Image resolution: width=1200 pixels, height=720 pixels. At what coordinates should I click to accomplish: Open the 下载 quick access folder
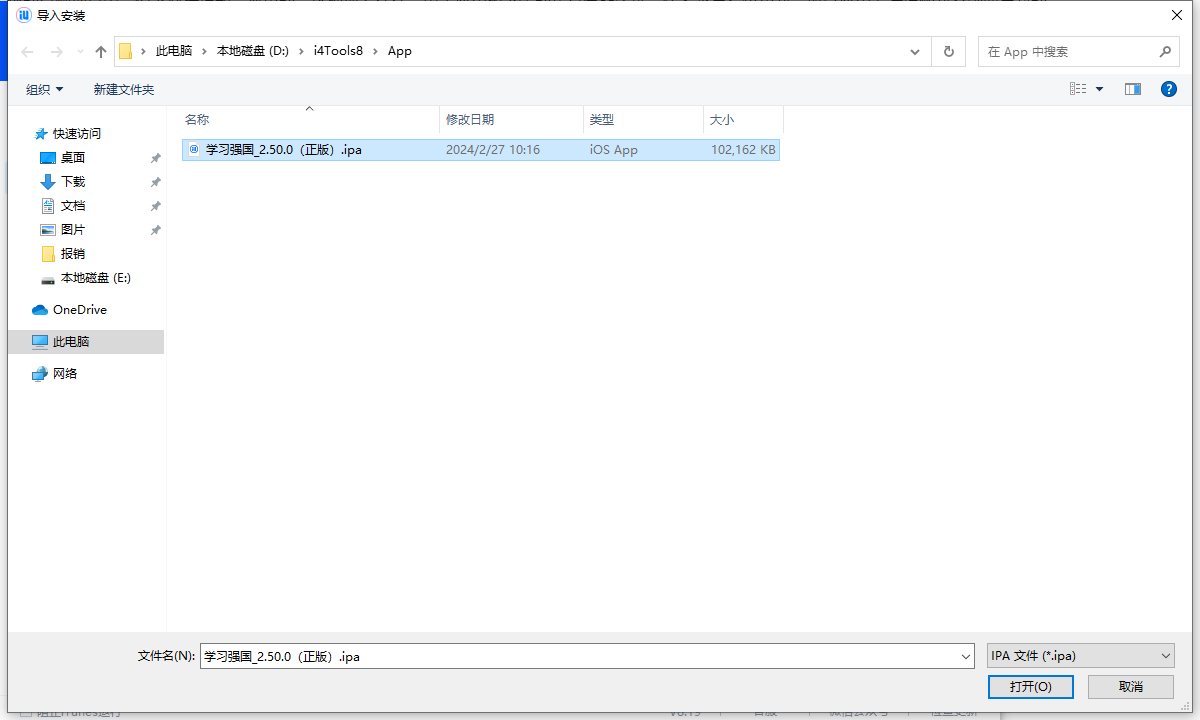click(73, 182)
